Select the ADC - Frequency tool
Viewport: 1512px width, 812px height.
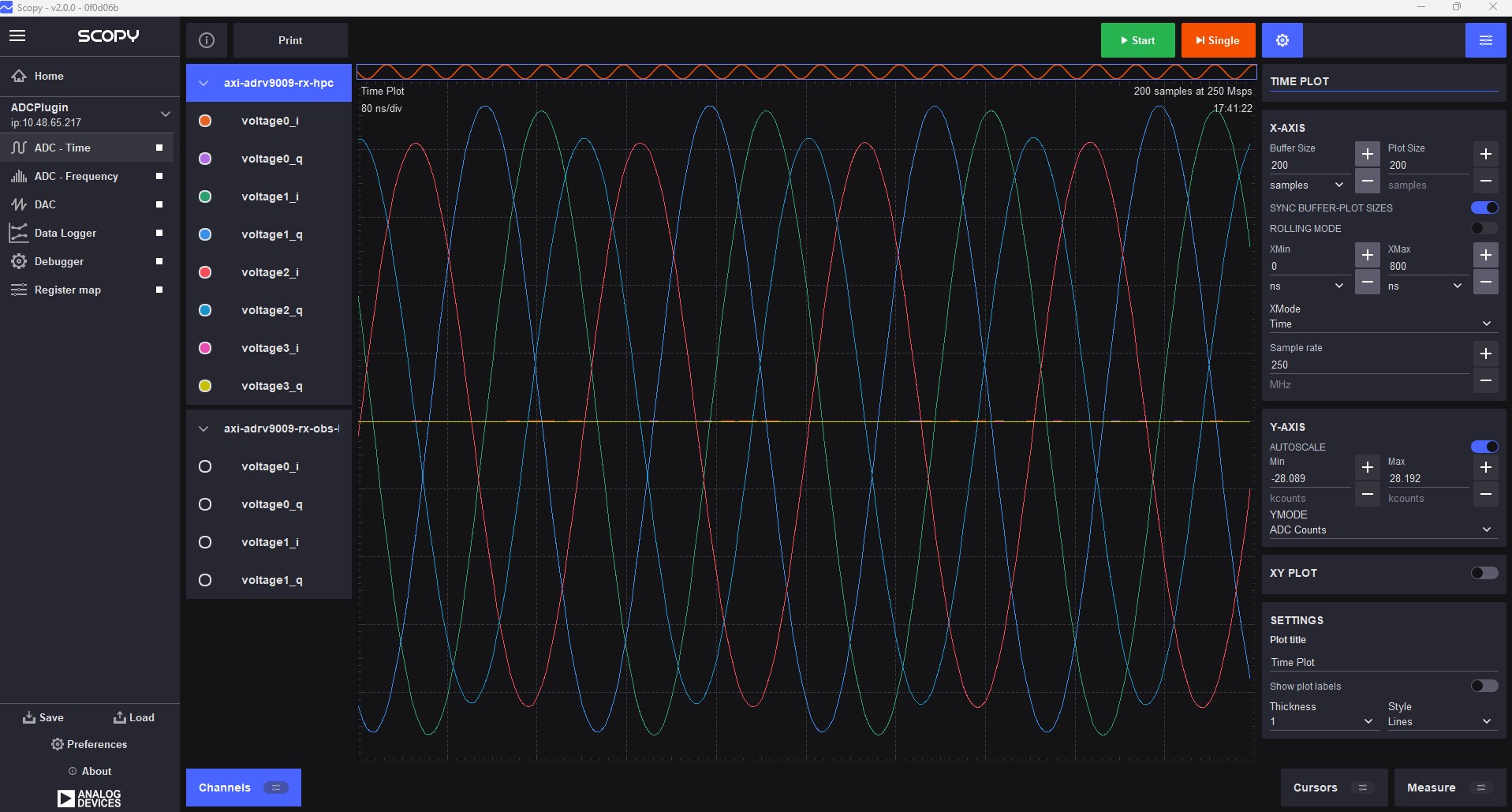click(x=76, y=176)
